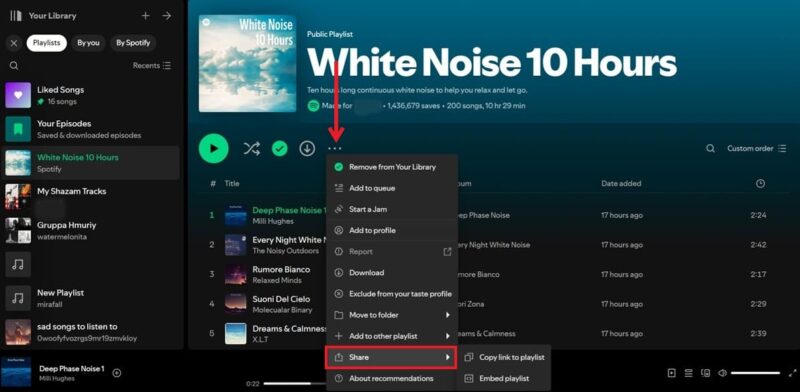Screen dimensions: 800x392
Task: Open artist The Noisy Outdoors
Action: point(285,251)
